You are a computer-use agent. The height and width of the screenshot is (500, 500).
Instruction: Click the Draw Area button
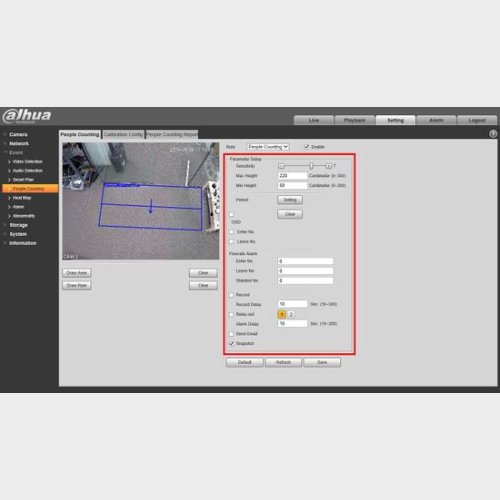click(77, 273)
